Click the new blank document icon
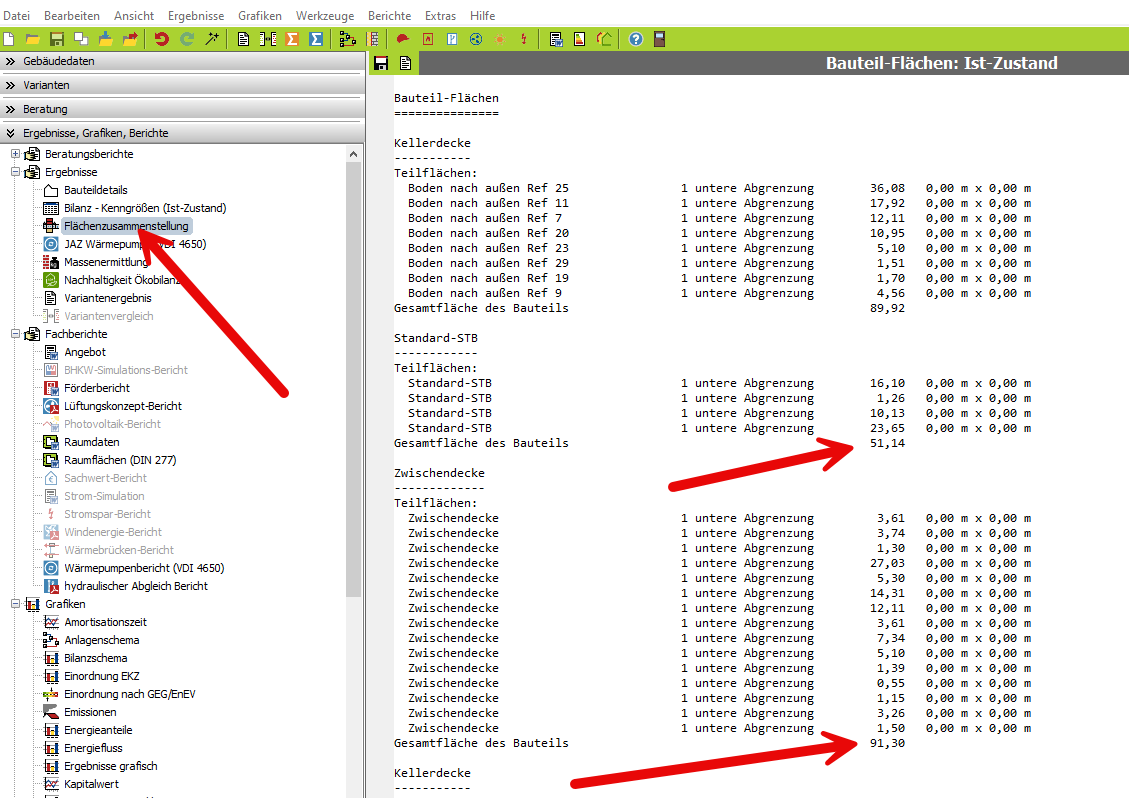The image size is (1129, 798). click(x=9, y=39)
